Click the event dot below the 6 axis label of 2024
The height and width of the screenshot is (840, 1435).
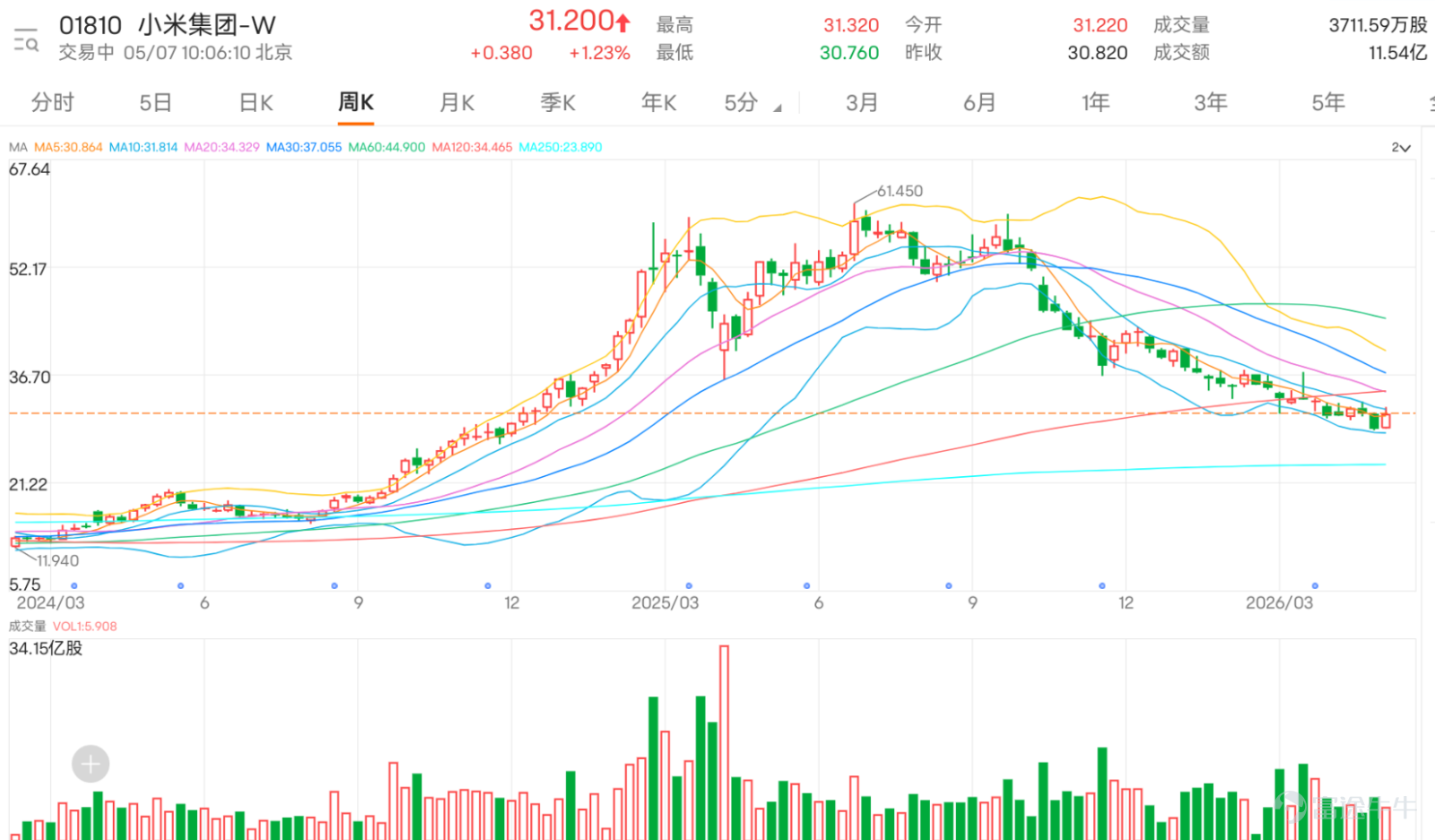(180, 585)
